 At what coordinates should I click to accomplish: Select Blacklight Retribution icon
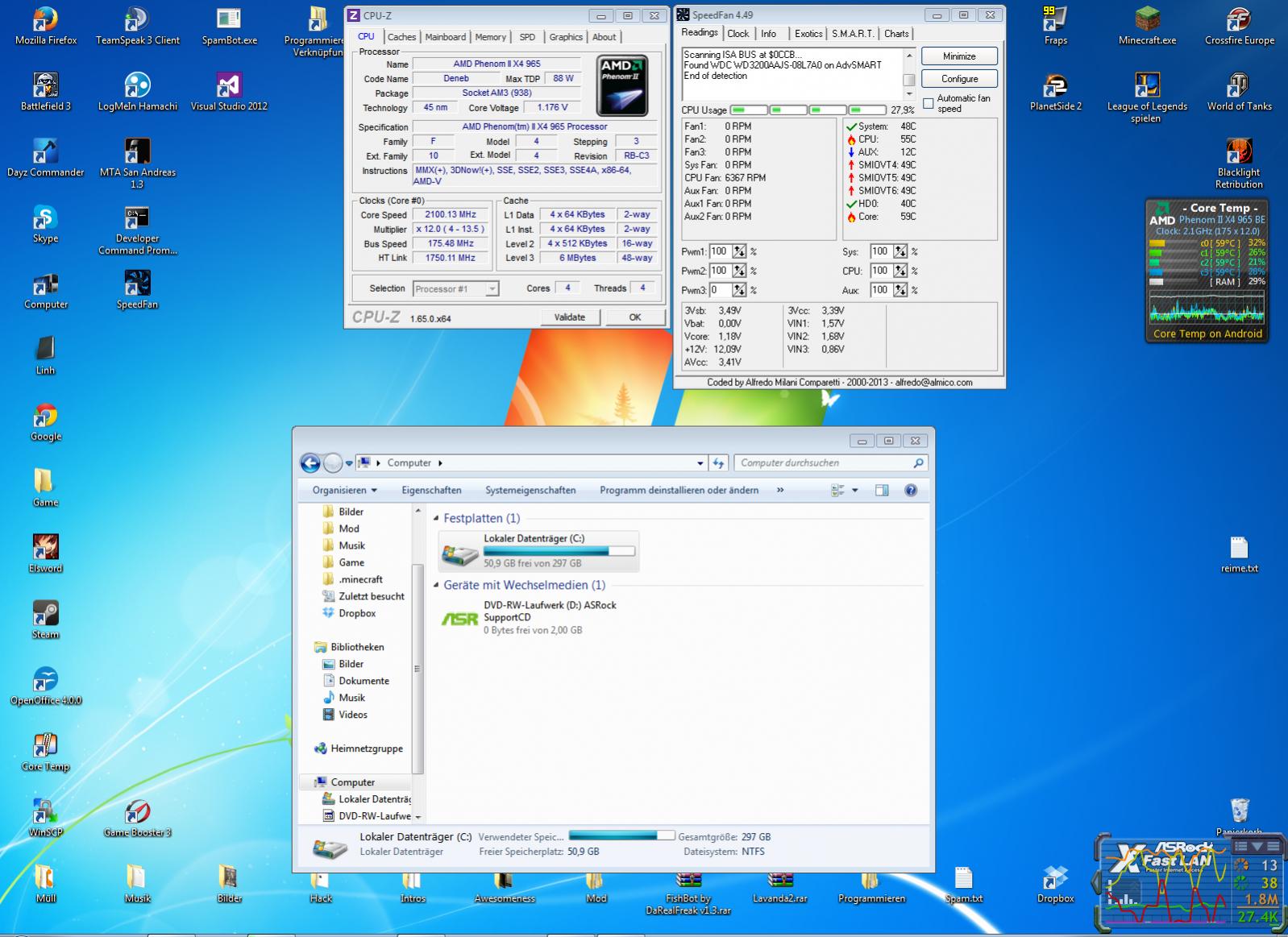click(x=1239, y=164)
